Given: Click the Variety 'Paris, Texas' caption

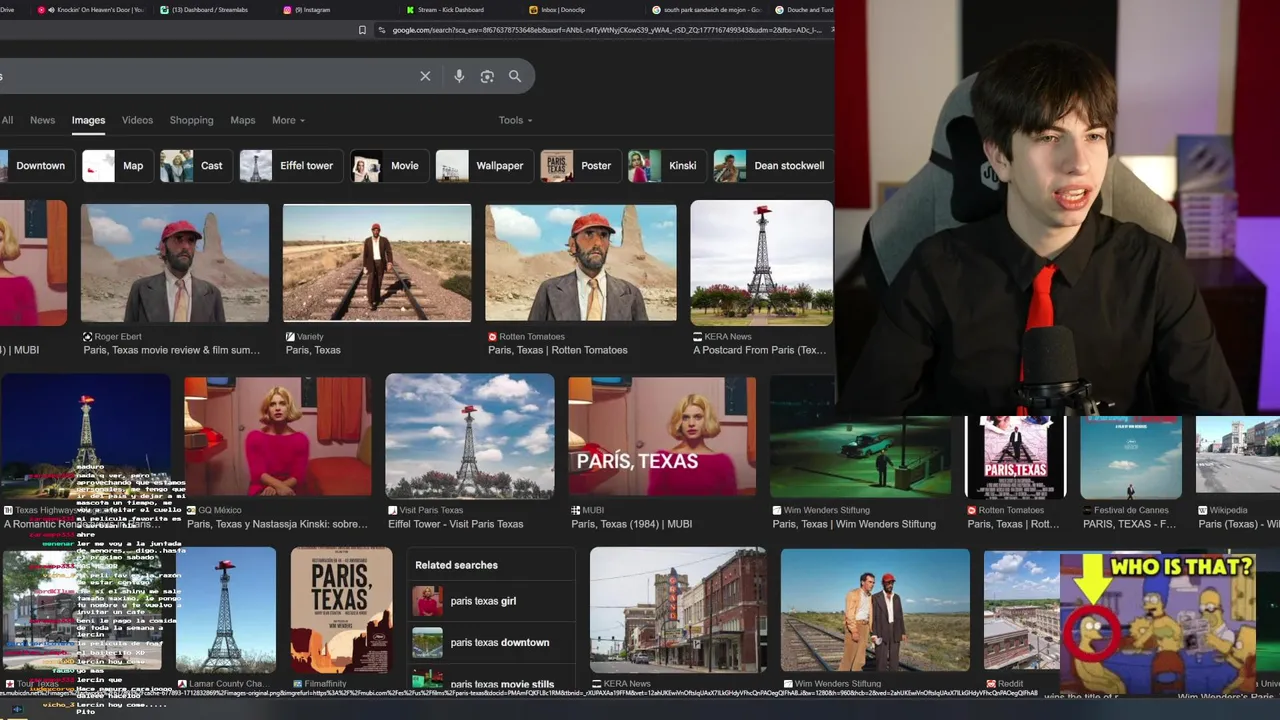Looking at the screenshot, I should [x=313, y=350].
